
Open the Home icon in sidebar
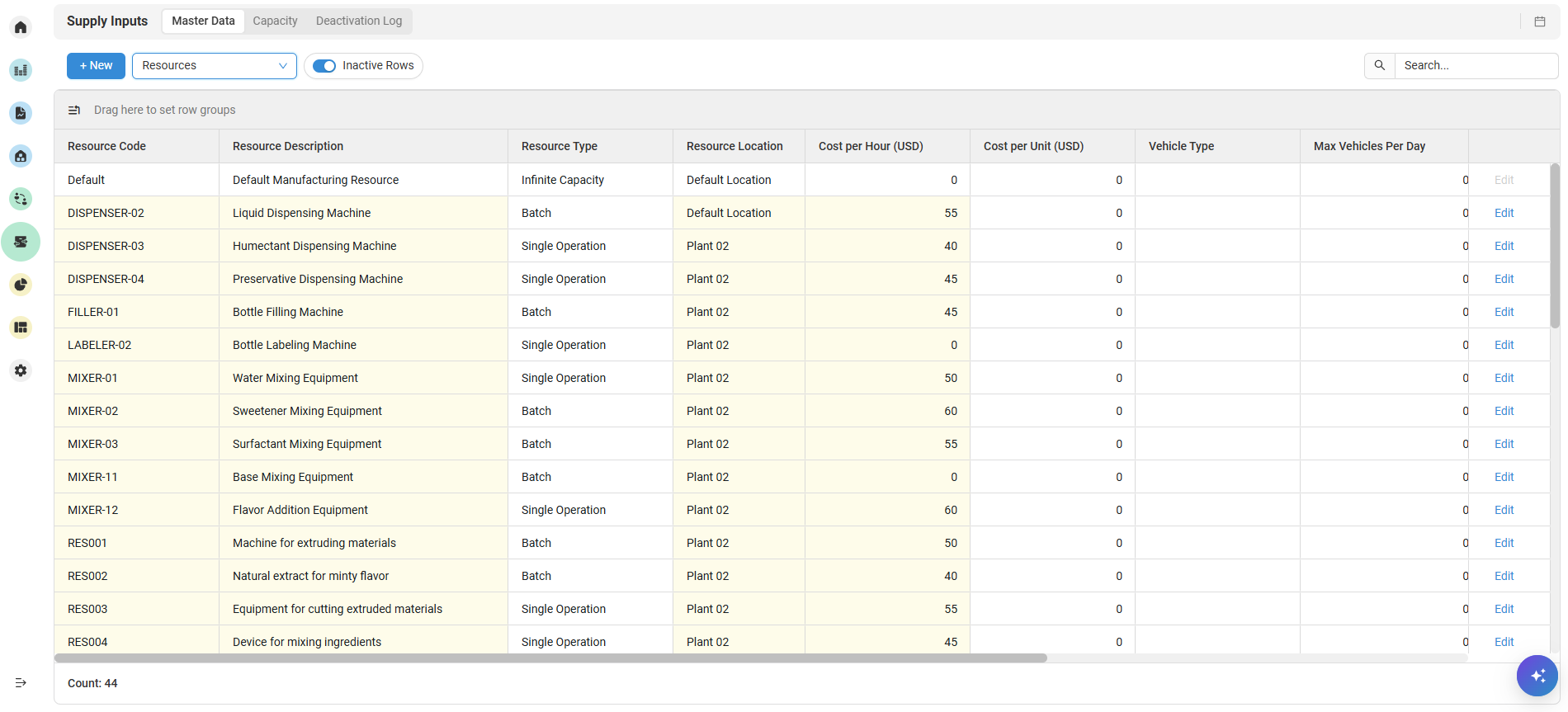click(x=21, y=27)
